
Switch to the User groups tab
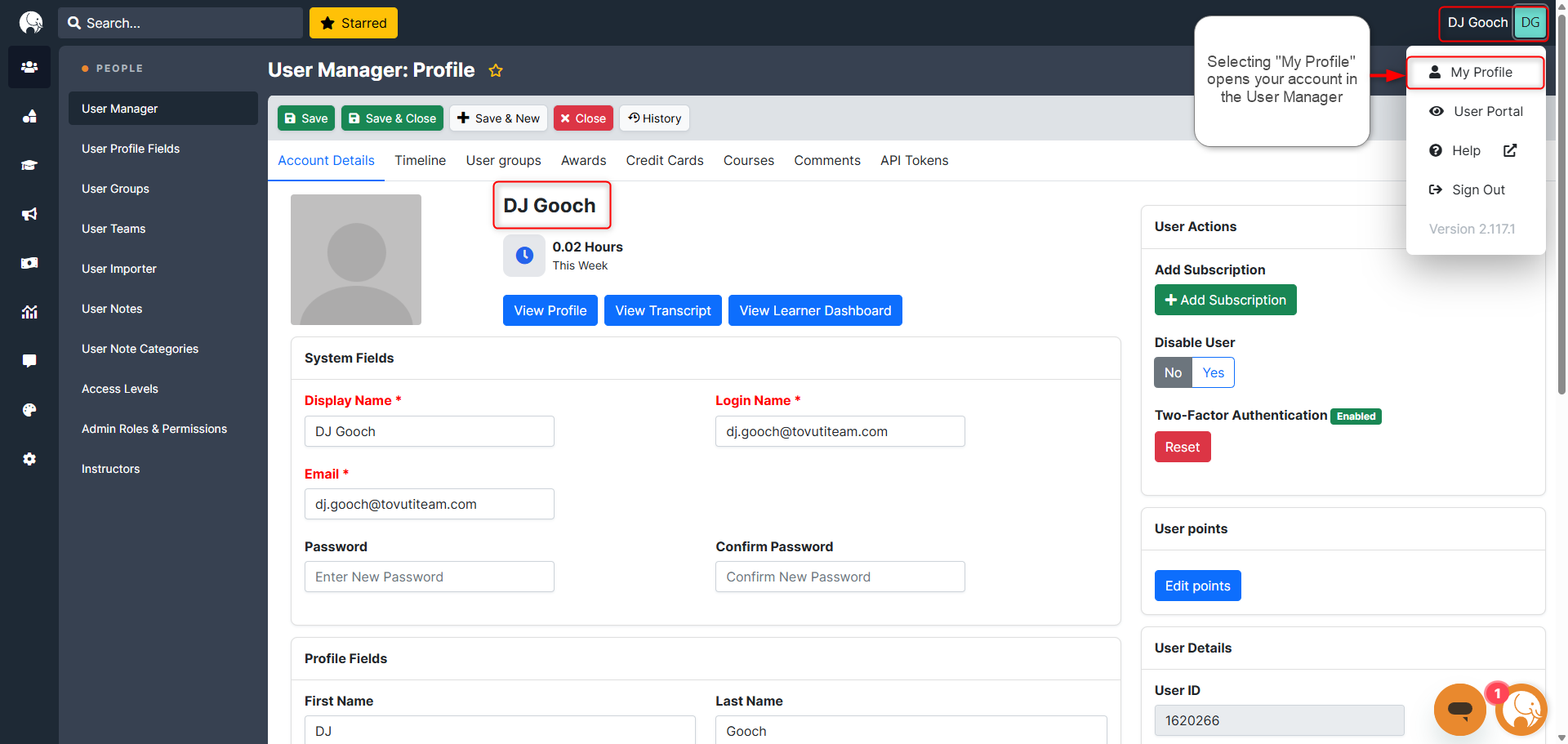(503, 161)
